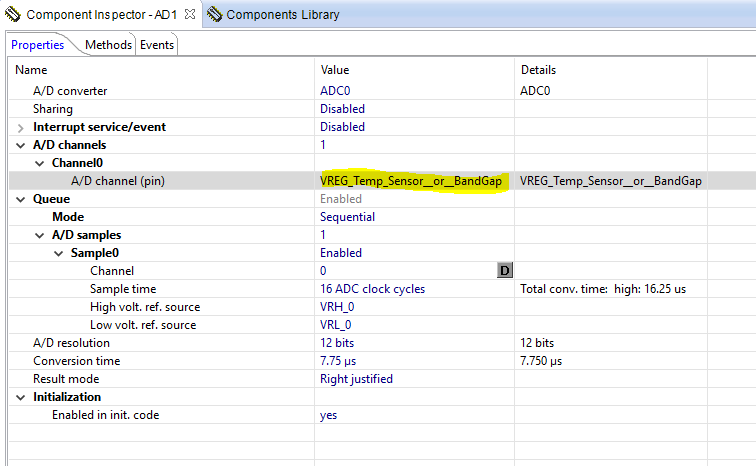Toggle the Sharing value Disabled
Screen dimensions: 756x466
(x=342, y=109)
